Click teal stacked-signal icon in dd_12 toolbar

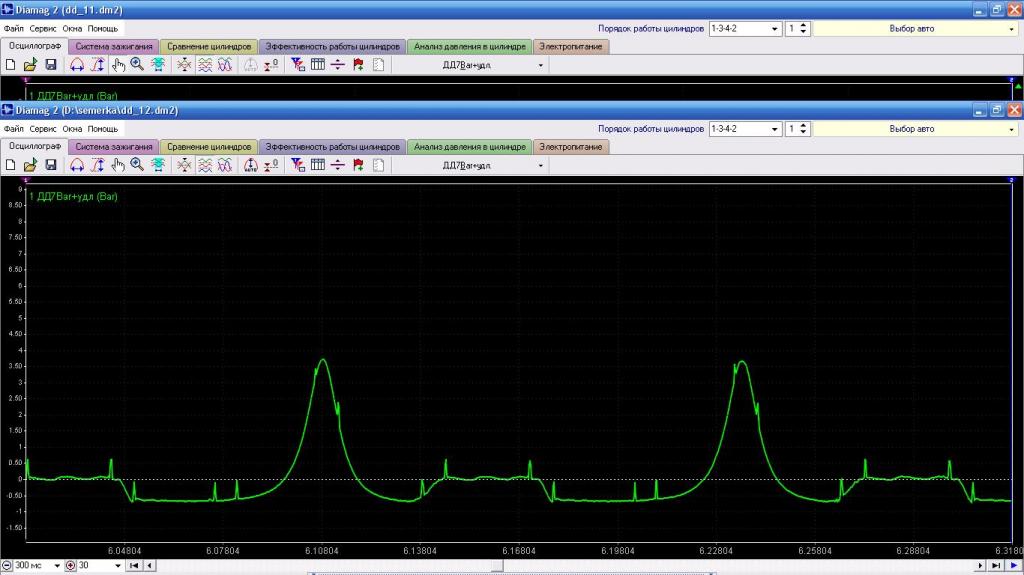(x=158, y=165)
